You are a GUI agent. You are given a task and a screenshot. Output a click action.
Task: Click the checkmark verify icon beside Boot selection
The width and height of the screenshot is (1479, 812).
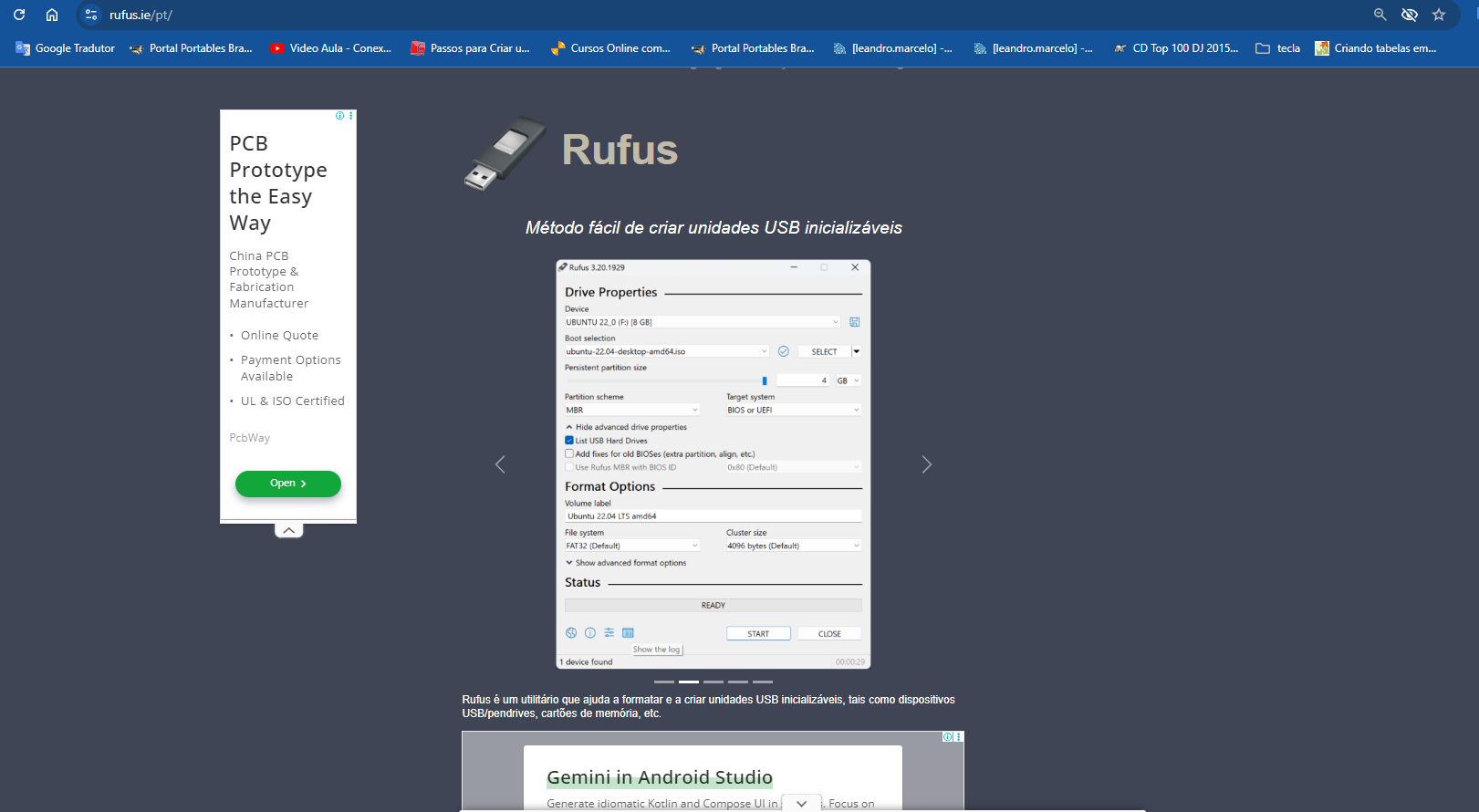pyautogui.click(x=784, y=351)
